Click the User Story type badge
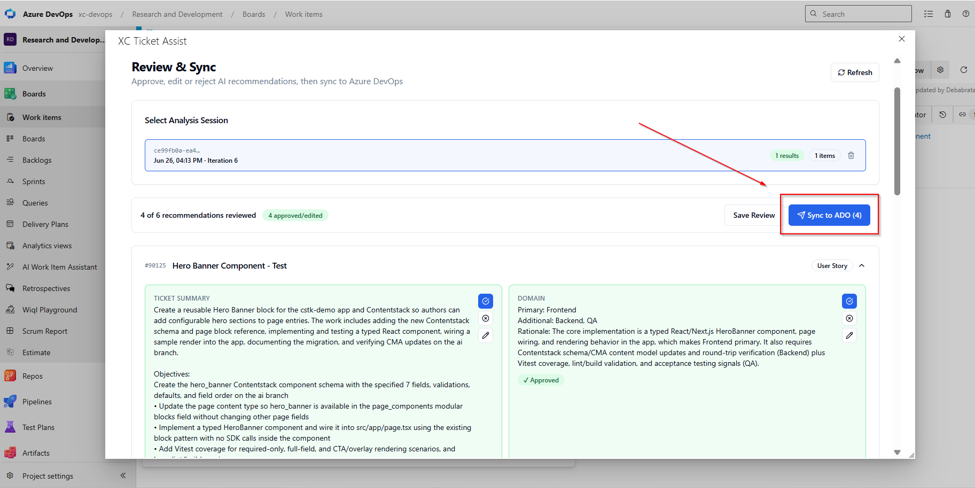 pyautogui.click(x=831, y=265)
